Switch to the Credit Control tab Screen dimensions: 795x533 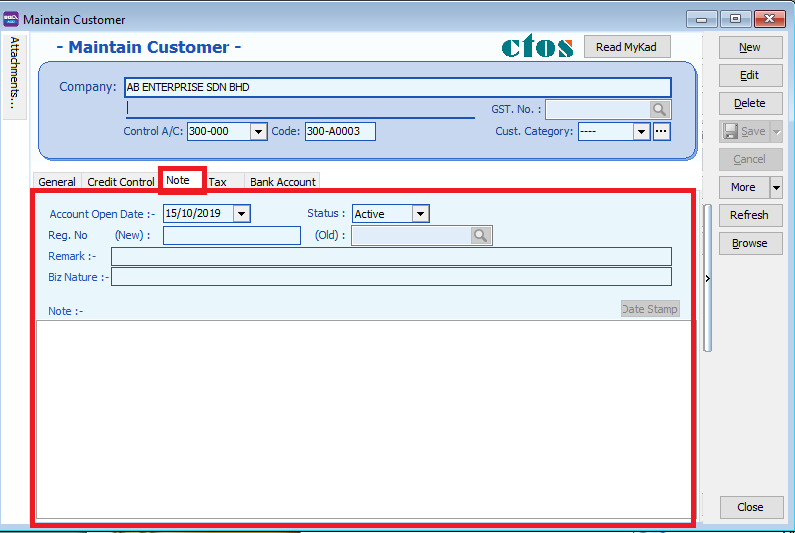tap(121, 182)
